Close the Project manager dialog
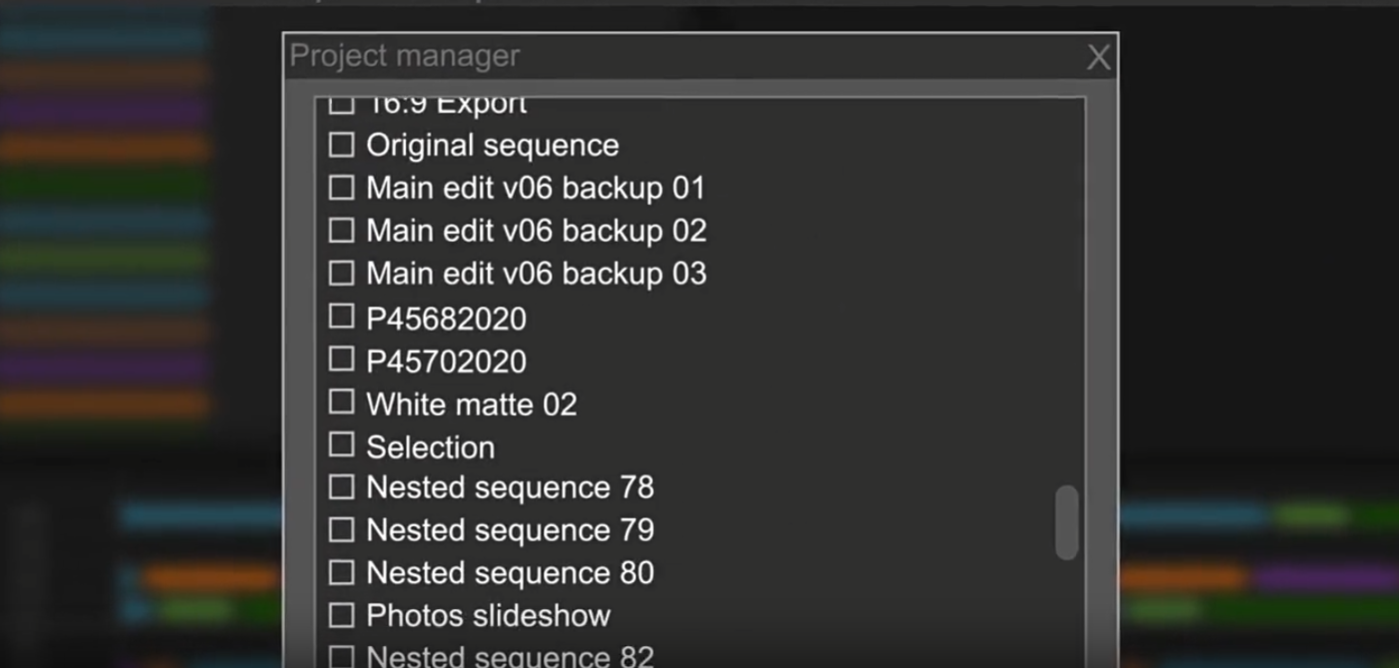 1098,57
